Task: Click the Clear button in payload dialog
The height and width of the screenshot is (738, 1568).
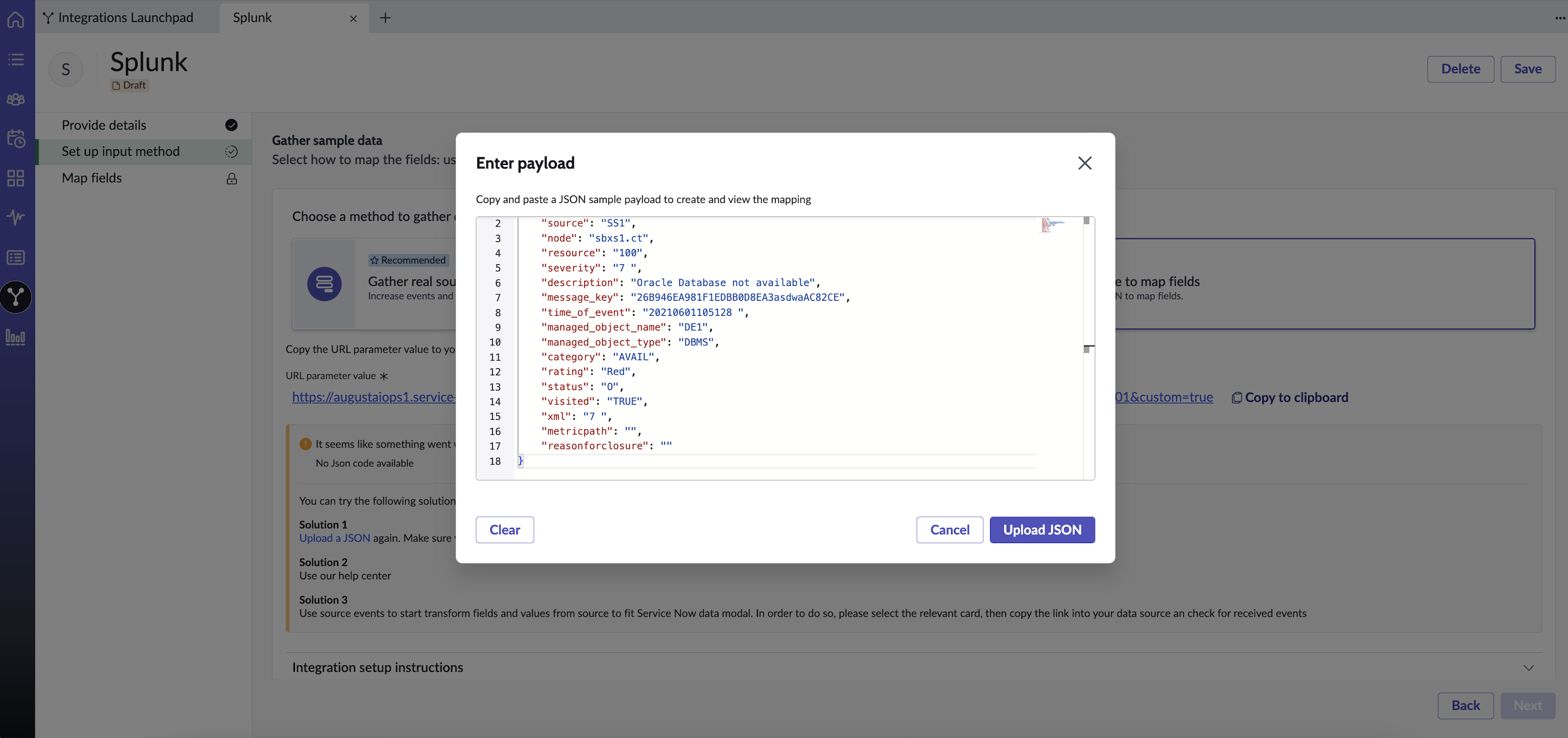Action: (x=504, y=529)
